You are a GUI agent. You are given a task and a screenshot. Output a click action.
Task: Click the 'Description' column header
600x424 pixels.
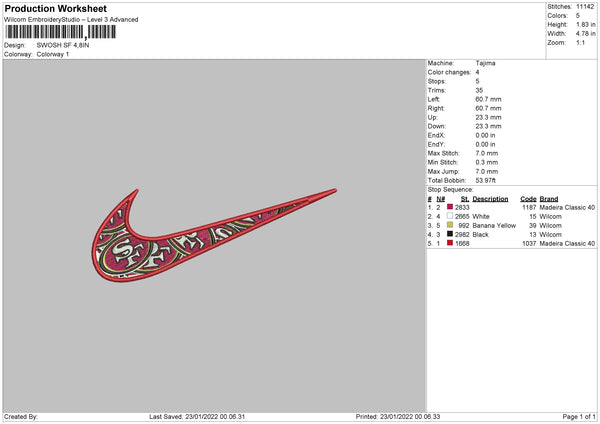coord(490,199)
